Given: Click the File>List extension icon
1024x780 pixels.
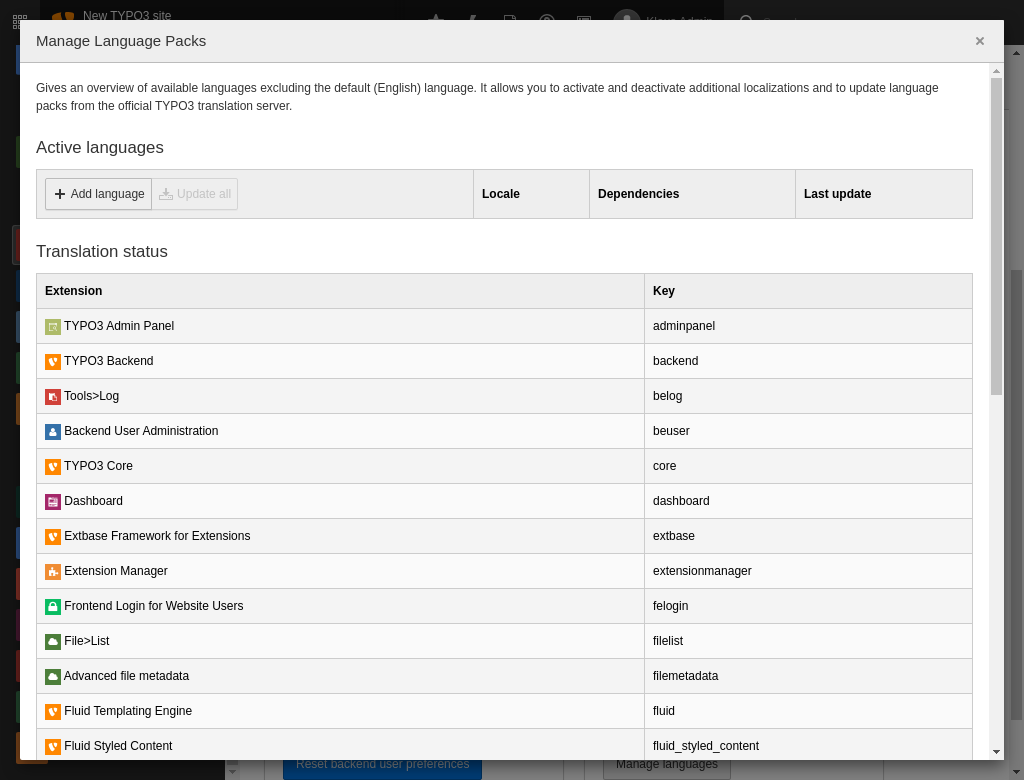Looking at the screenshot, I should click(x=53, y=642).
